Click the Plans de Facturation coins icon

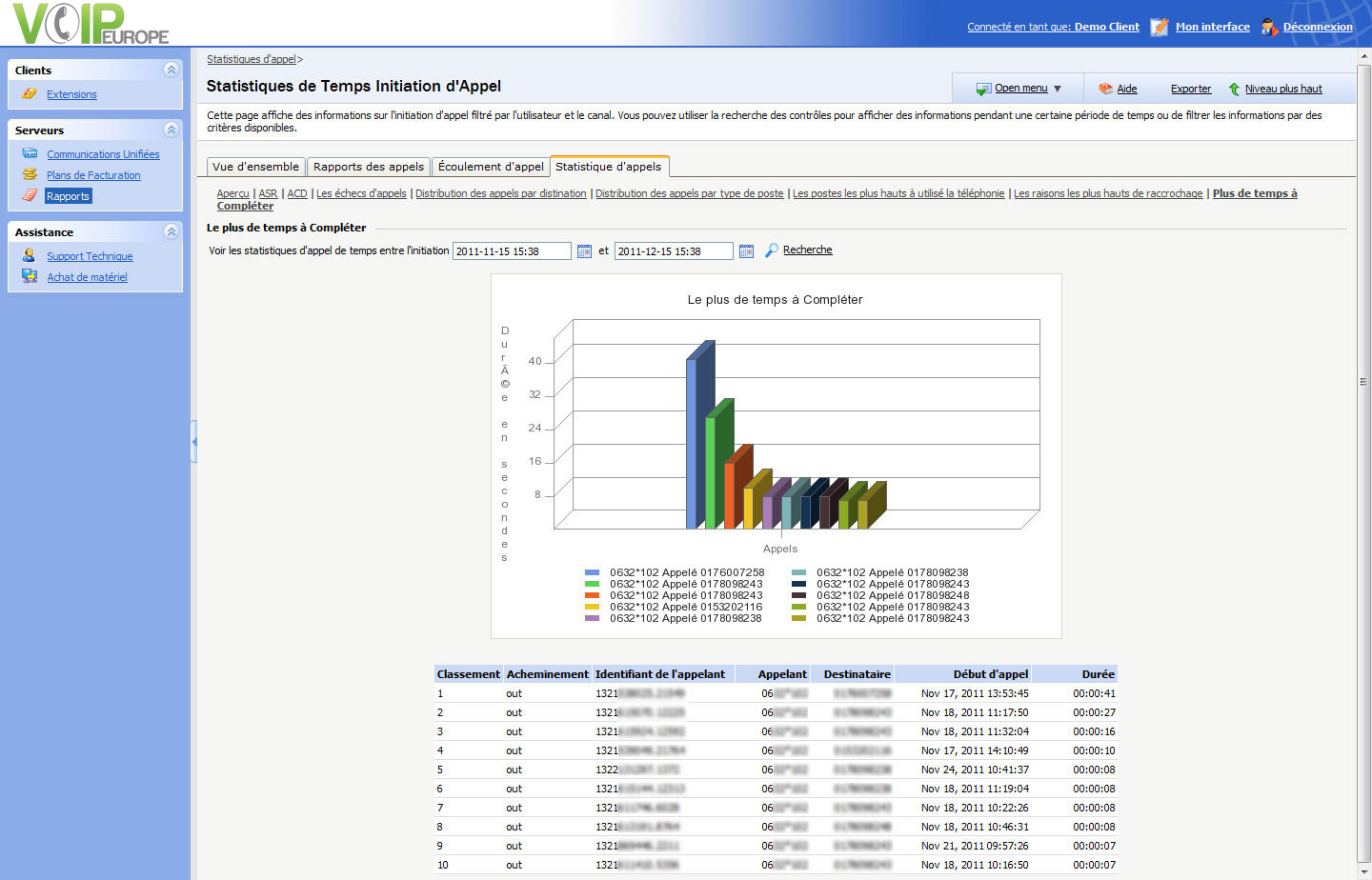(x=30, y=174)
